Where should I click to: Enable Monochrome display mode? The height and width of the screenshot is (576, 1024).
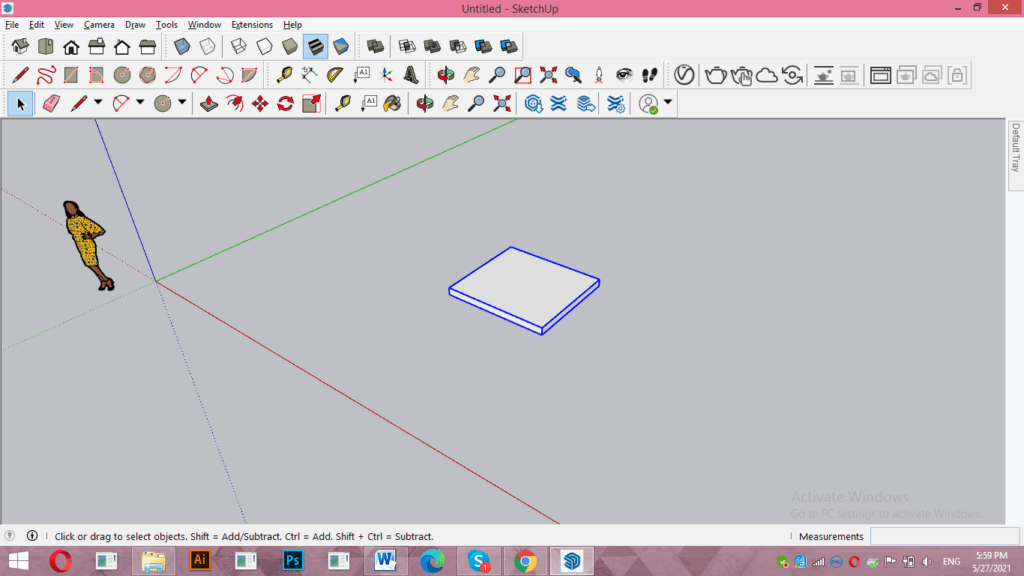point(341,46)
